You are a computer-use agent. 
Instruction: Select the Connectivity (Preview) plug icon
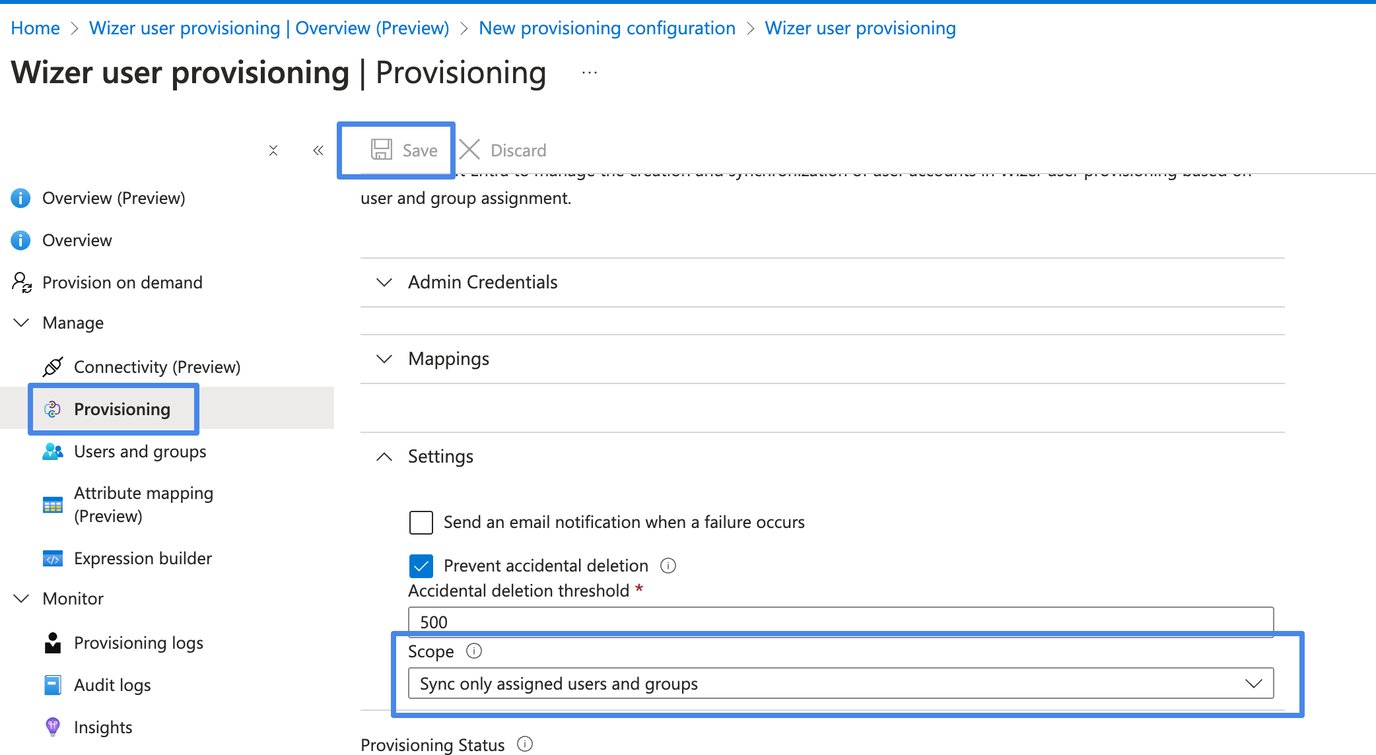click(52, 366)
